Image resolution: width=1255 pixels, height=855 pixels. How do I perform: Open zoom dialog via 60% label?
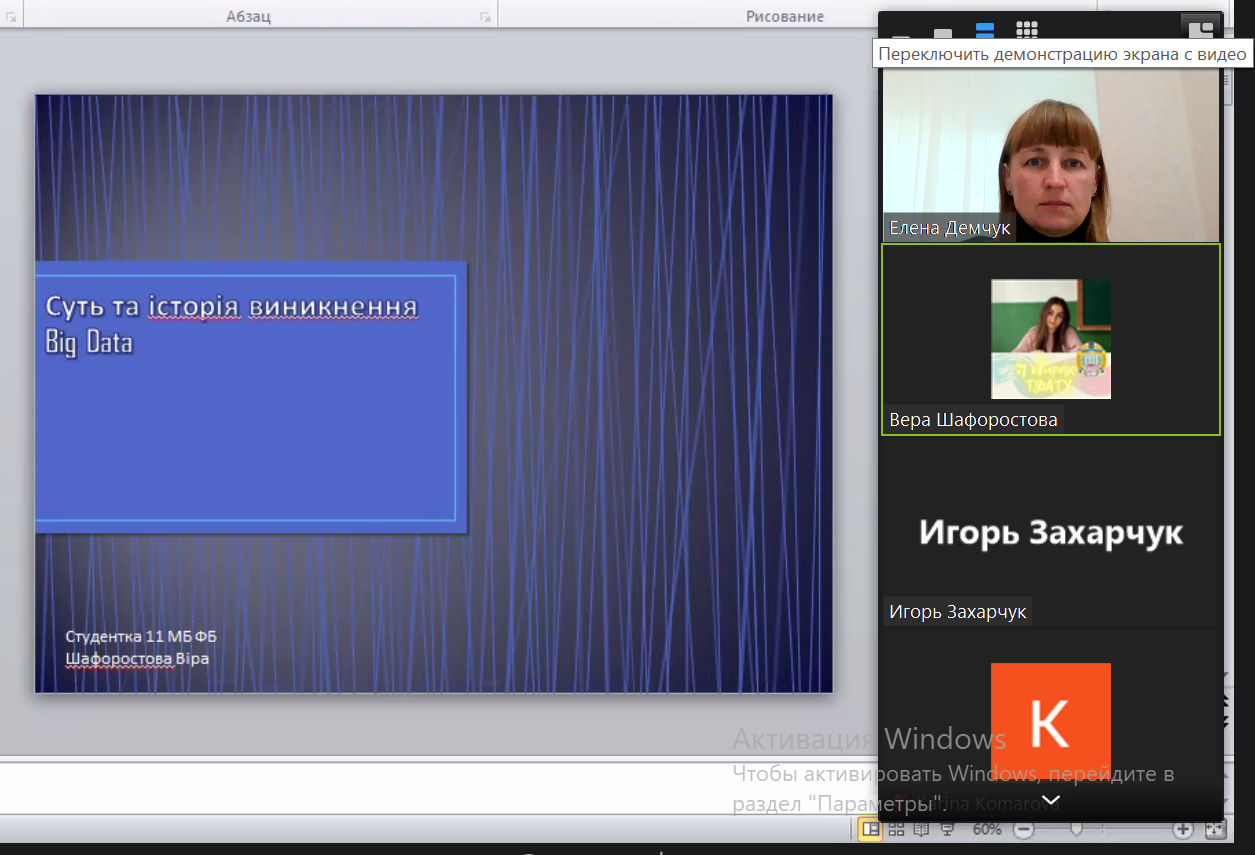pyautogui.click(x=987, y=829)
